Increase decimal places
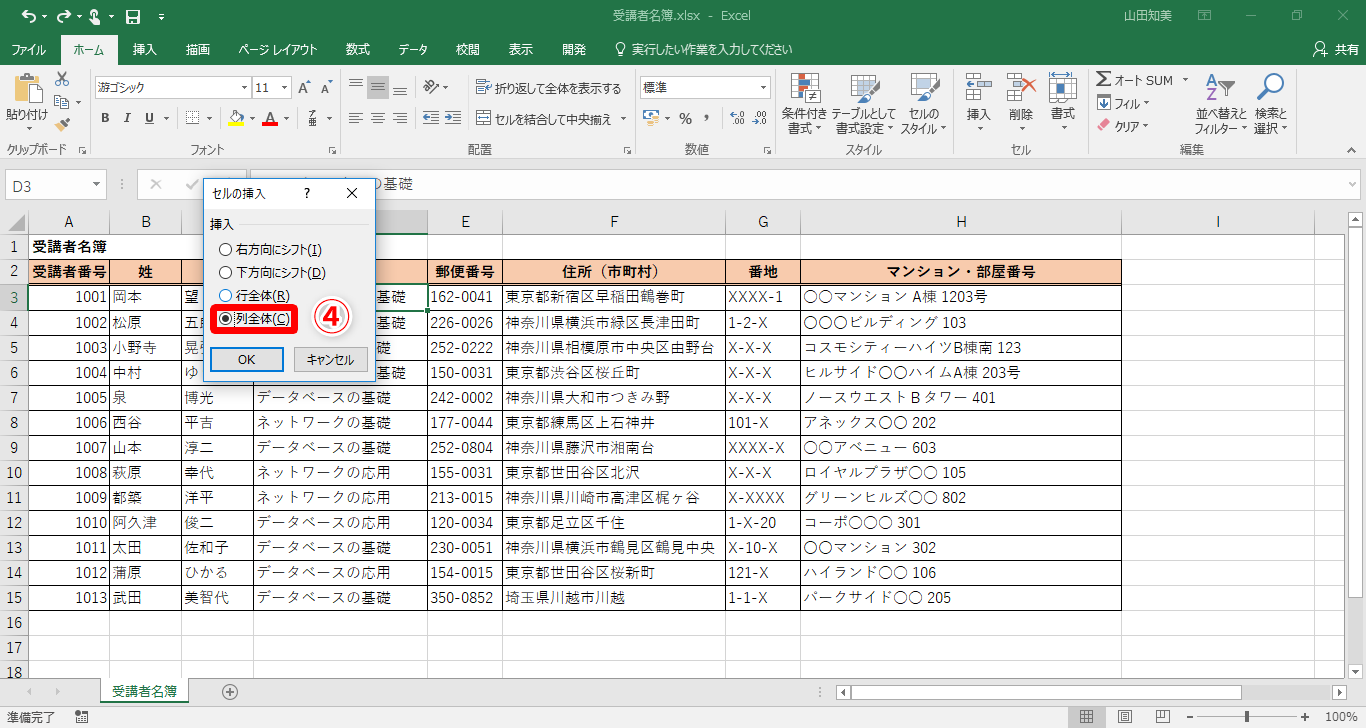This screenshot has height=728, width=1366. click(x=737, y=118)
